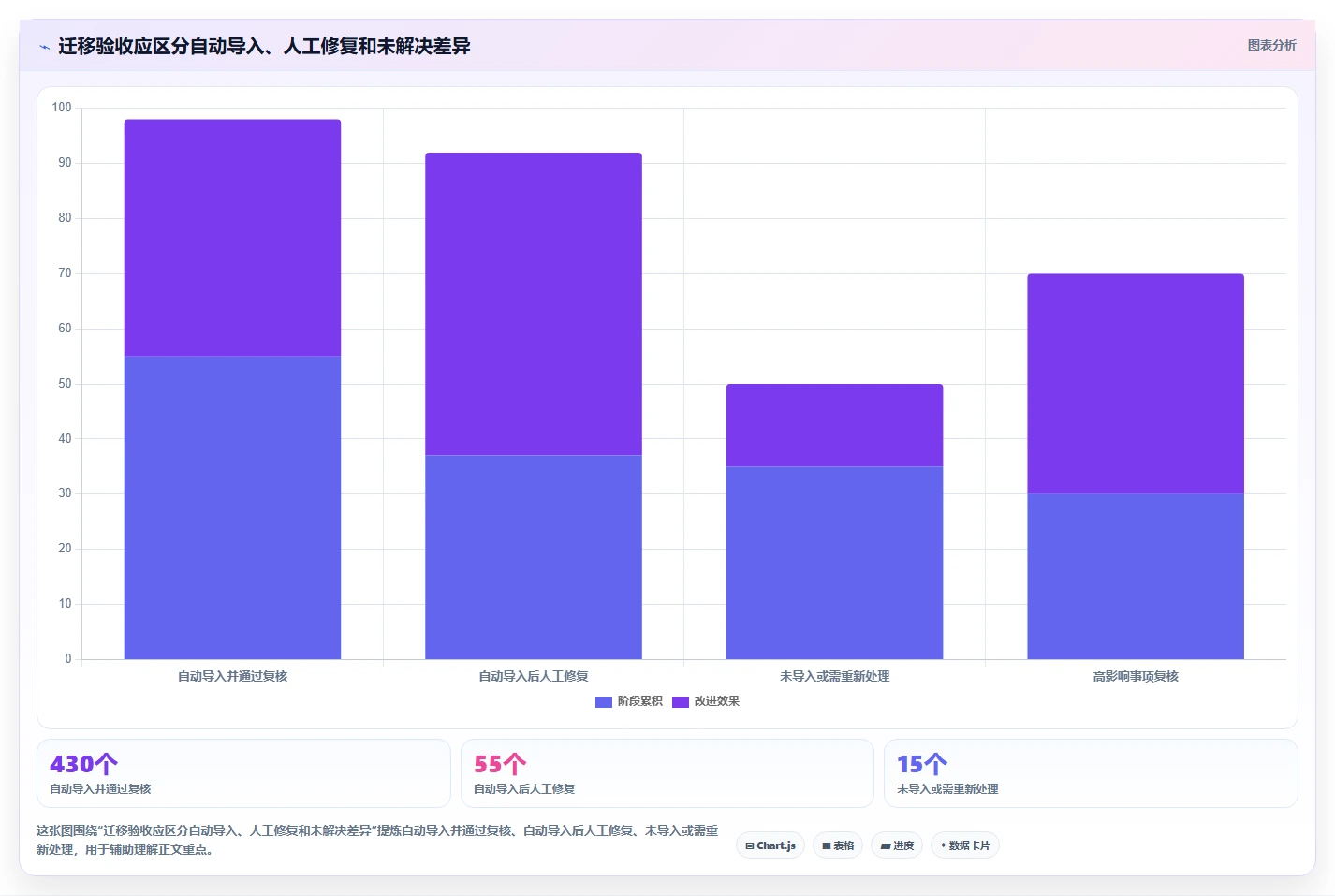Click the 阶段累积 legend label

click(640, 701)
